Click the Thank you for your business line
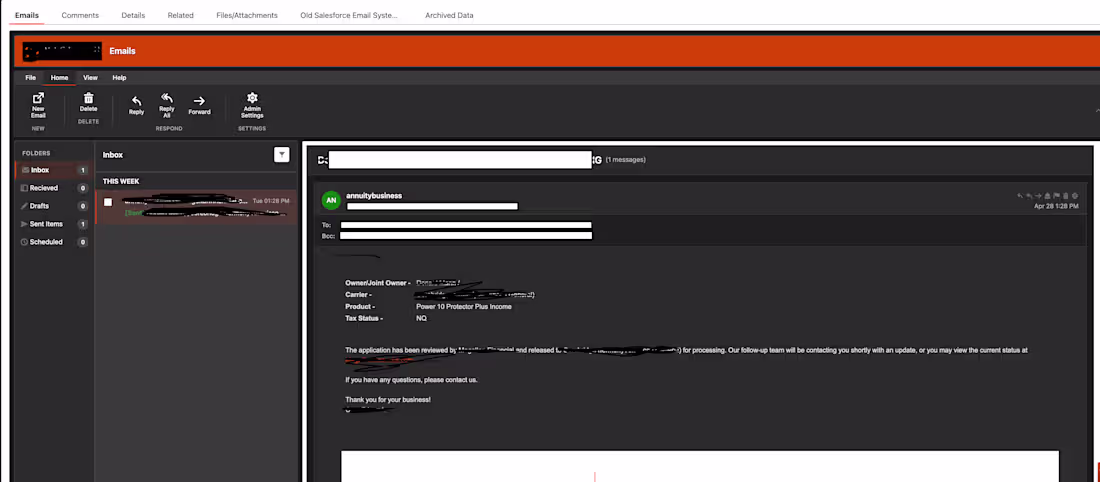 [x=388, y=399]
